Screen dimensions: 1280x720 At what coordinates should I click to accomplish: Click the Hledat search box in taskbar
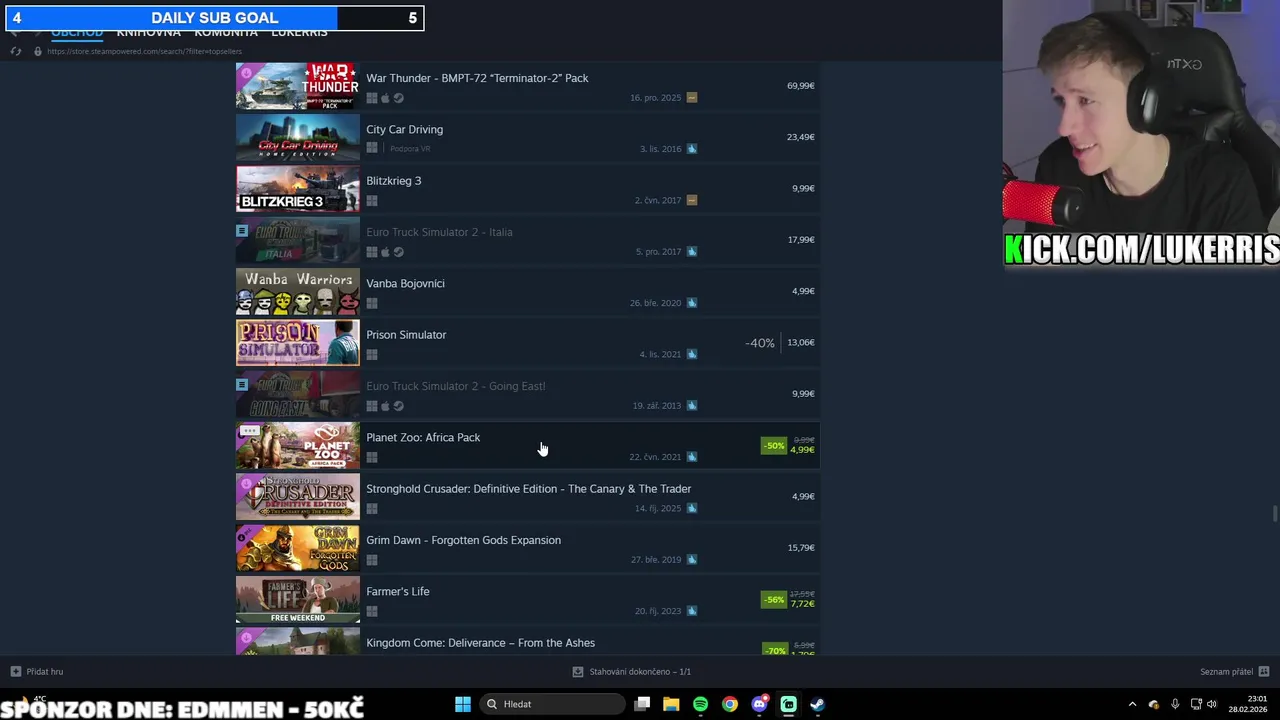pyautogui.click(x=552, y=704)
